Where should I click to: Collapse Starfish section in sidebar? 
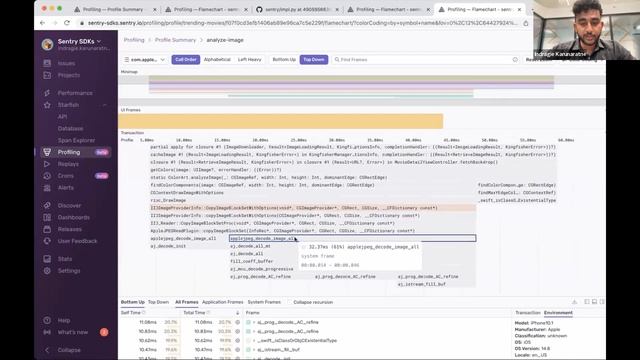104,105
